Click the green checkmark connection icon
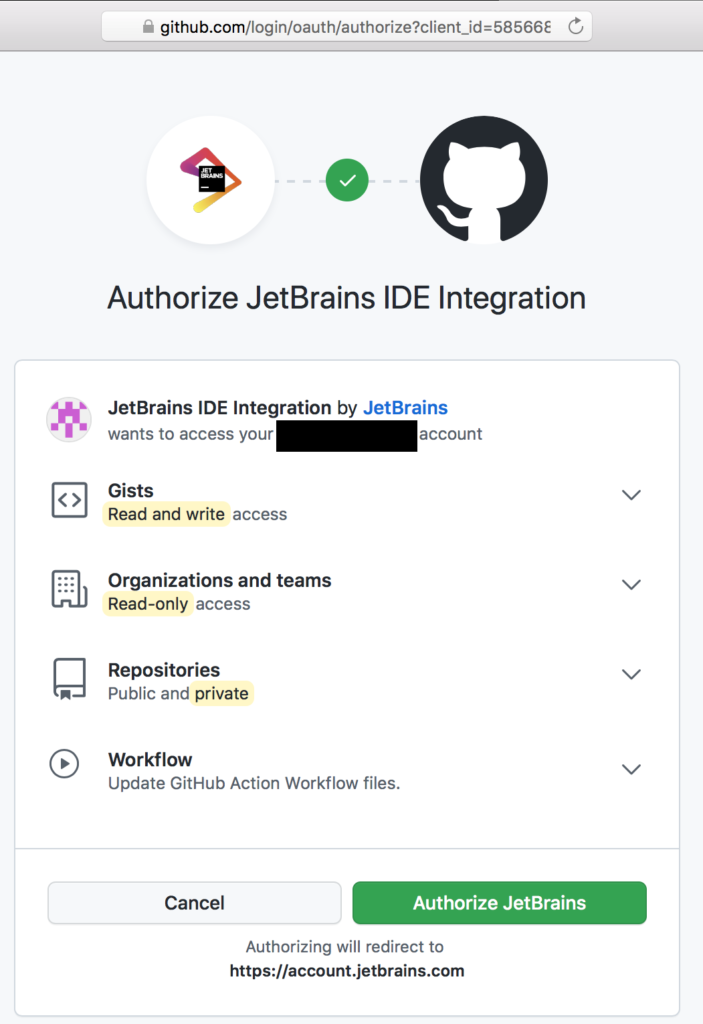 (347, 181)
